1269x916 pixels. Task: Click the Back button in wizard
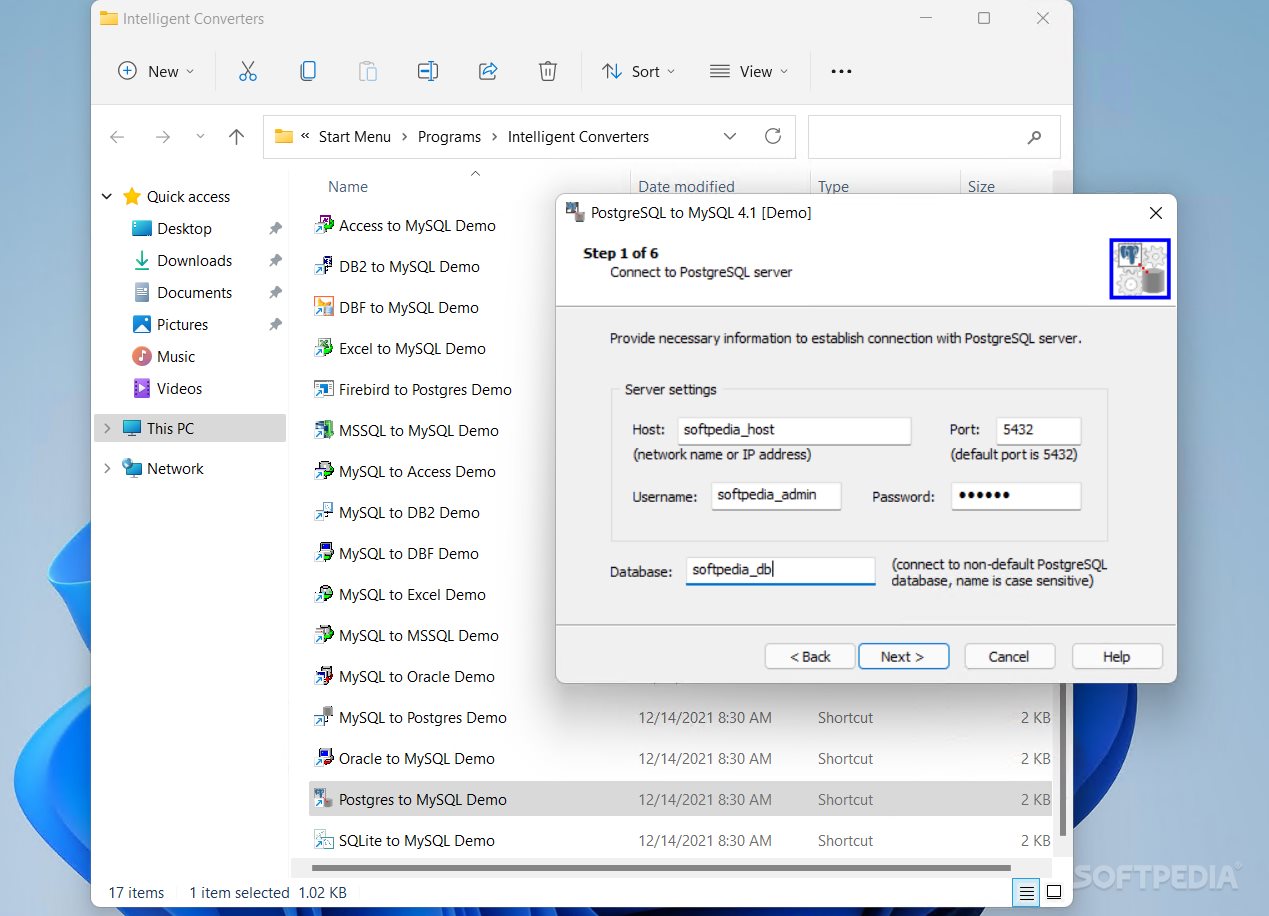tap(810, 656)
